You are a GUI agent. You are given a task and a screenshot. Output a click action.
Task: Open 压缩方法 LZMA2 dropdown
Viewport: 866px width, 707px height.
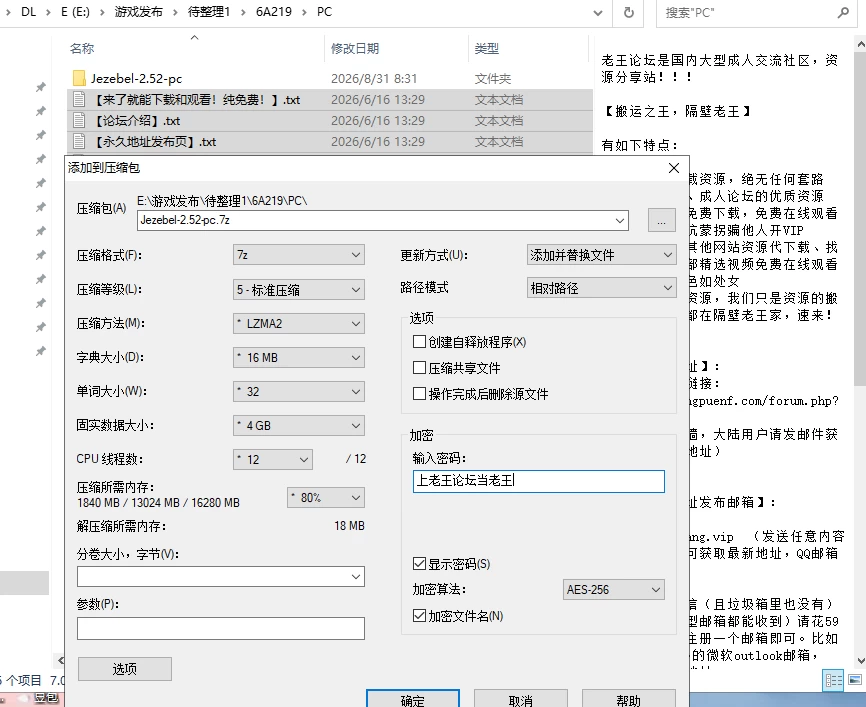(x=299, y=324)
